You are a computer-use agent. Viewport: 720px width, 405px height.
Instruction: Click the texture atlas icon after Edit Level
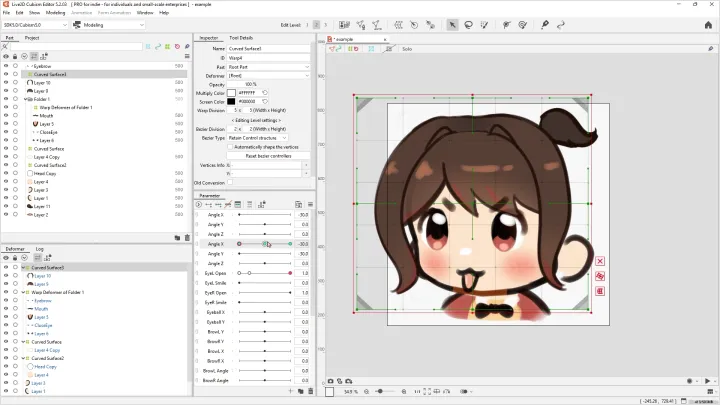(344, 25)
